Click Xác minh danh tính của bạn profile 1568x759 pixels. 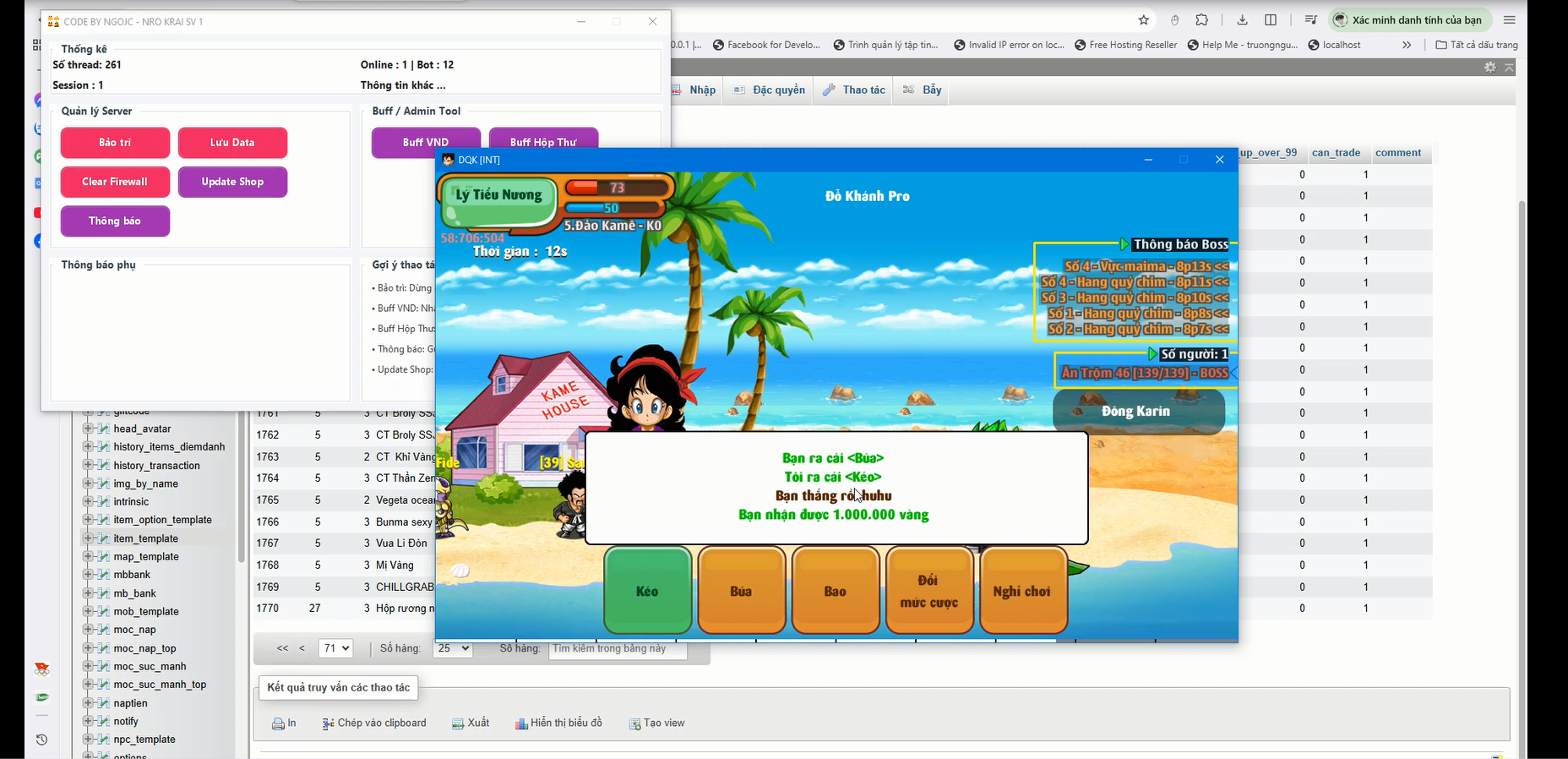pos(1408,20)
